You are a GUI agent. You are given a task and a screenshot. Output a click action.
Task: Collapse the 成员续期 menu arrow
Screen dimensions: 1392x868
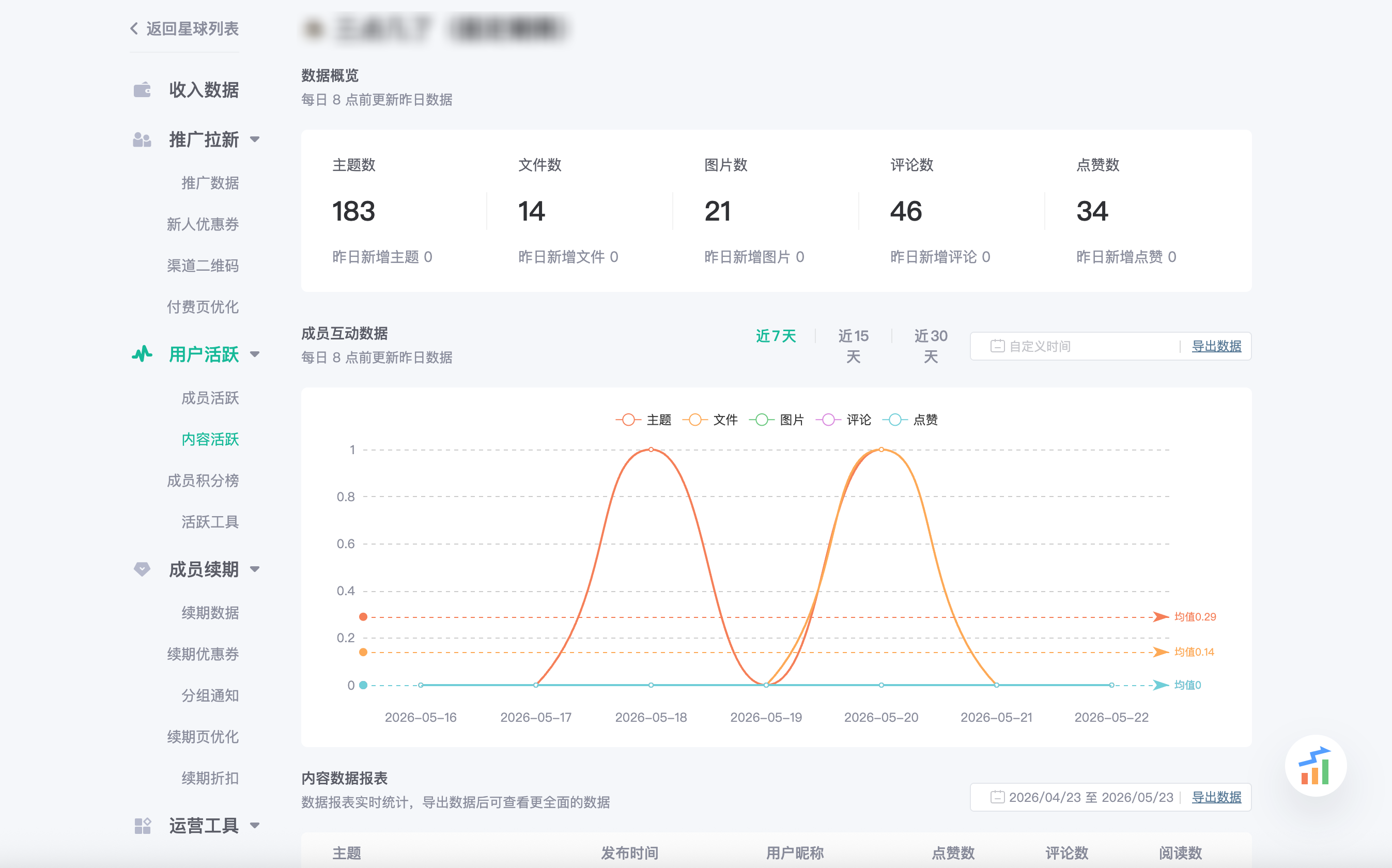pos(255,569)
